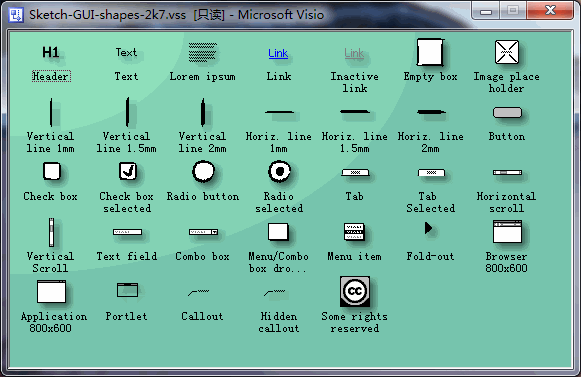Click the "Text field" label text

127,256
